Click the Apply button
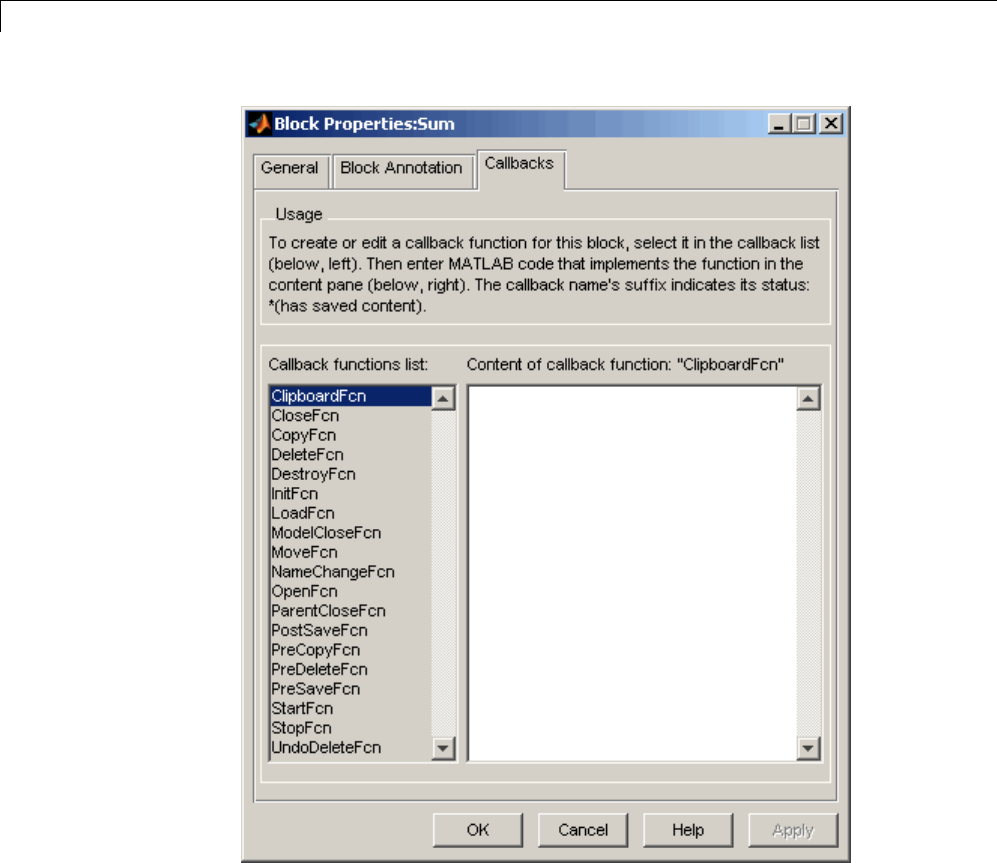 click(793, 830)
